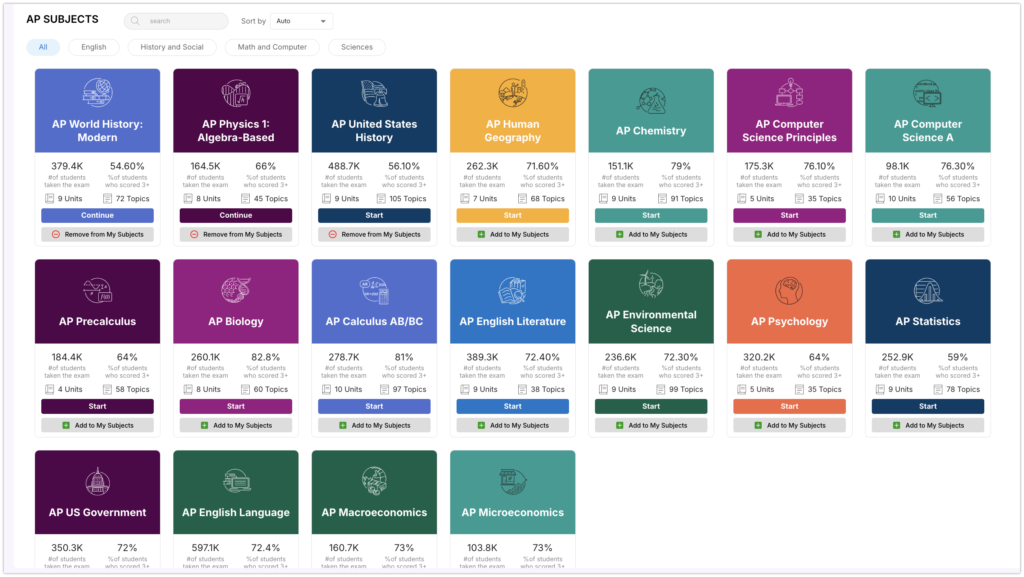Click the AP English Literature book icon
1024x577 pixels.
(513, 290)
